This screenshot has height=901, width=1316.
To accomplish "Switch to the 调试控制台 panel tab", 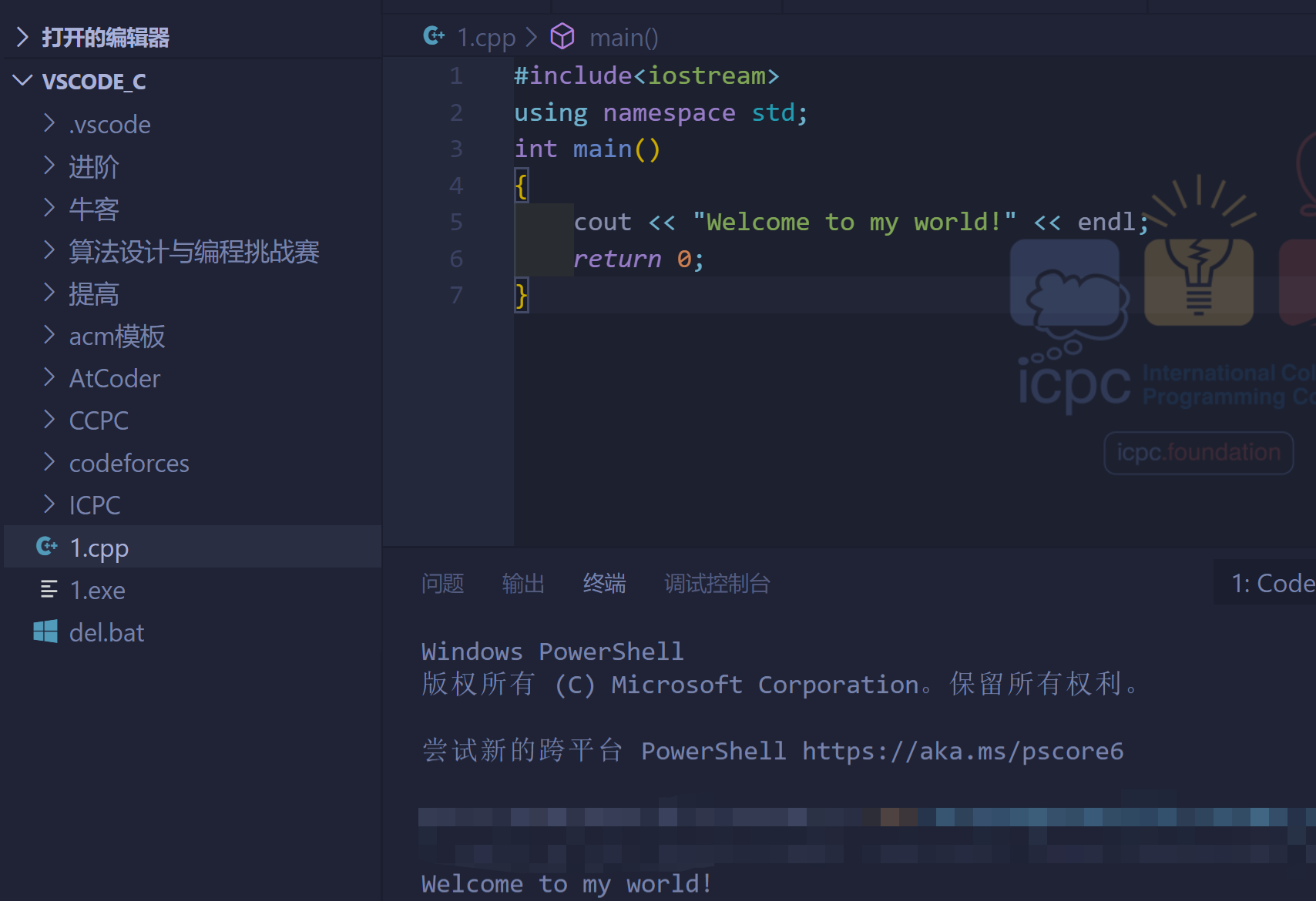I will coord(717,583).
